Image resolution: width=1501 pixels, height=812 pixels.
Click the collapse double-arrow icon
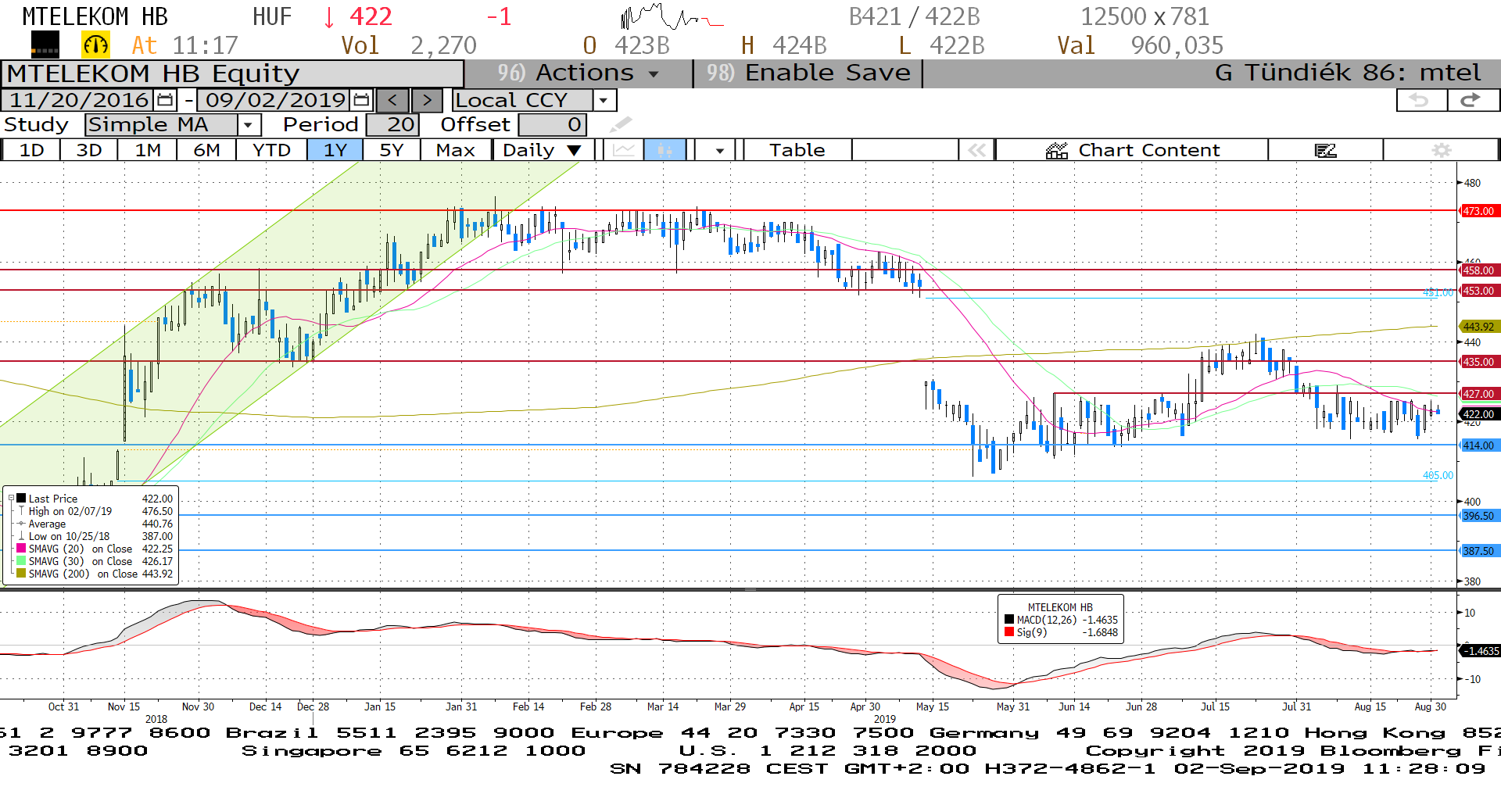tap(977, 150)
